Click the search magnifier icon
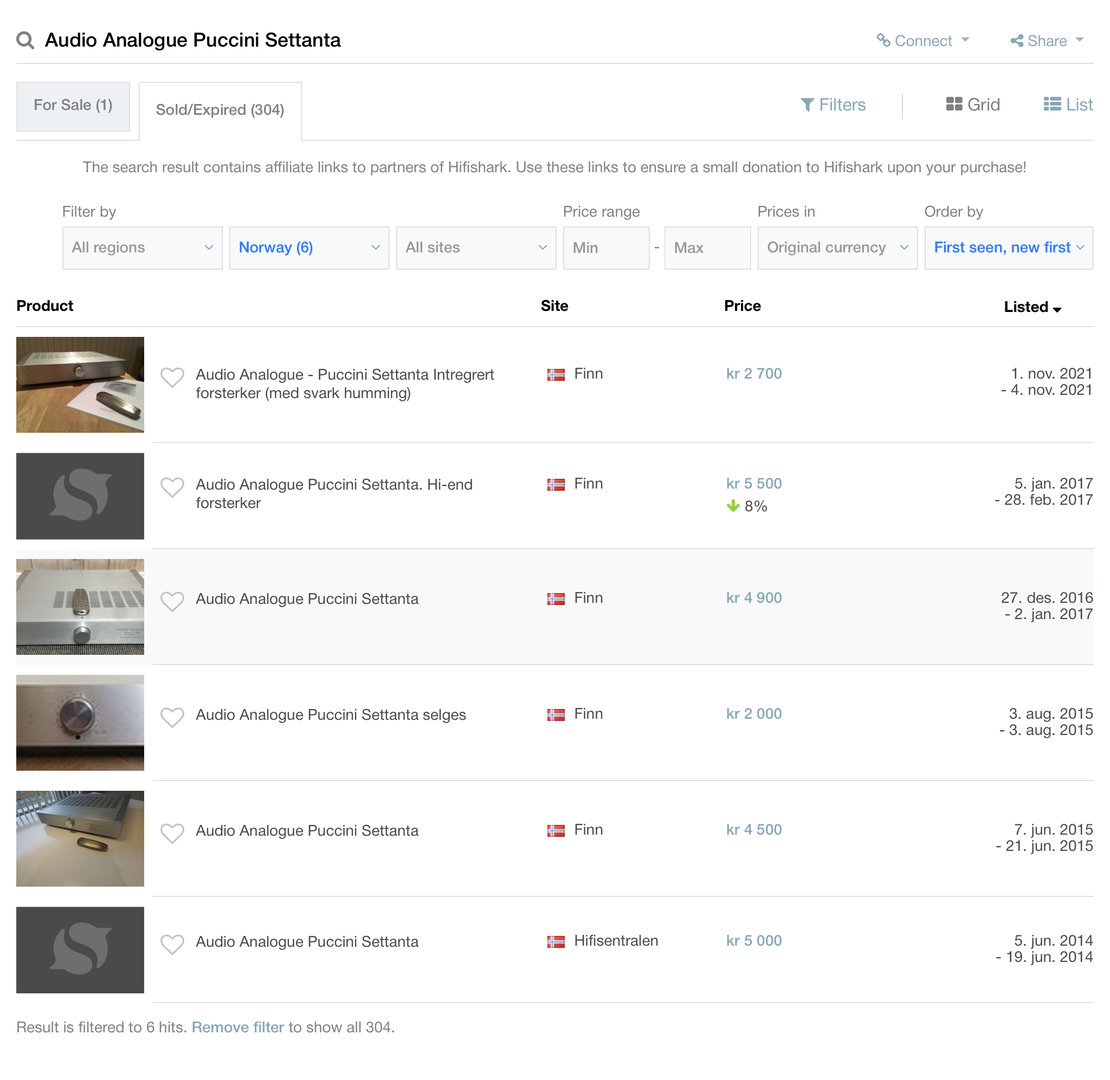 (x=25, y=41)
